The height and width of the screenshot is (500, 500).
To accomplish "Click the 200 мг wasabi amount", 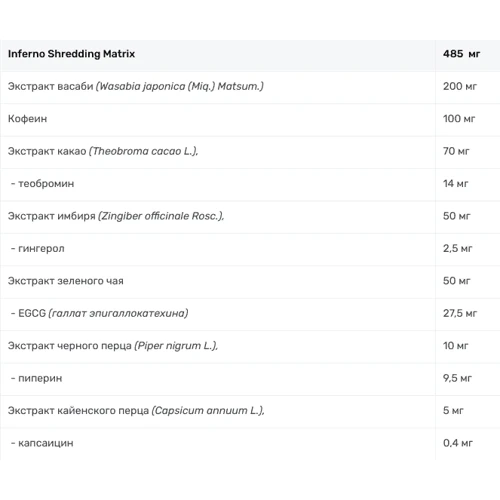I will pyautogui.click(x=460, y=86).
